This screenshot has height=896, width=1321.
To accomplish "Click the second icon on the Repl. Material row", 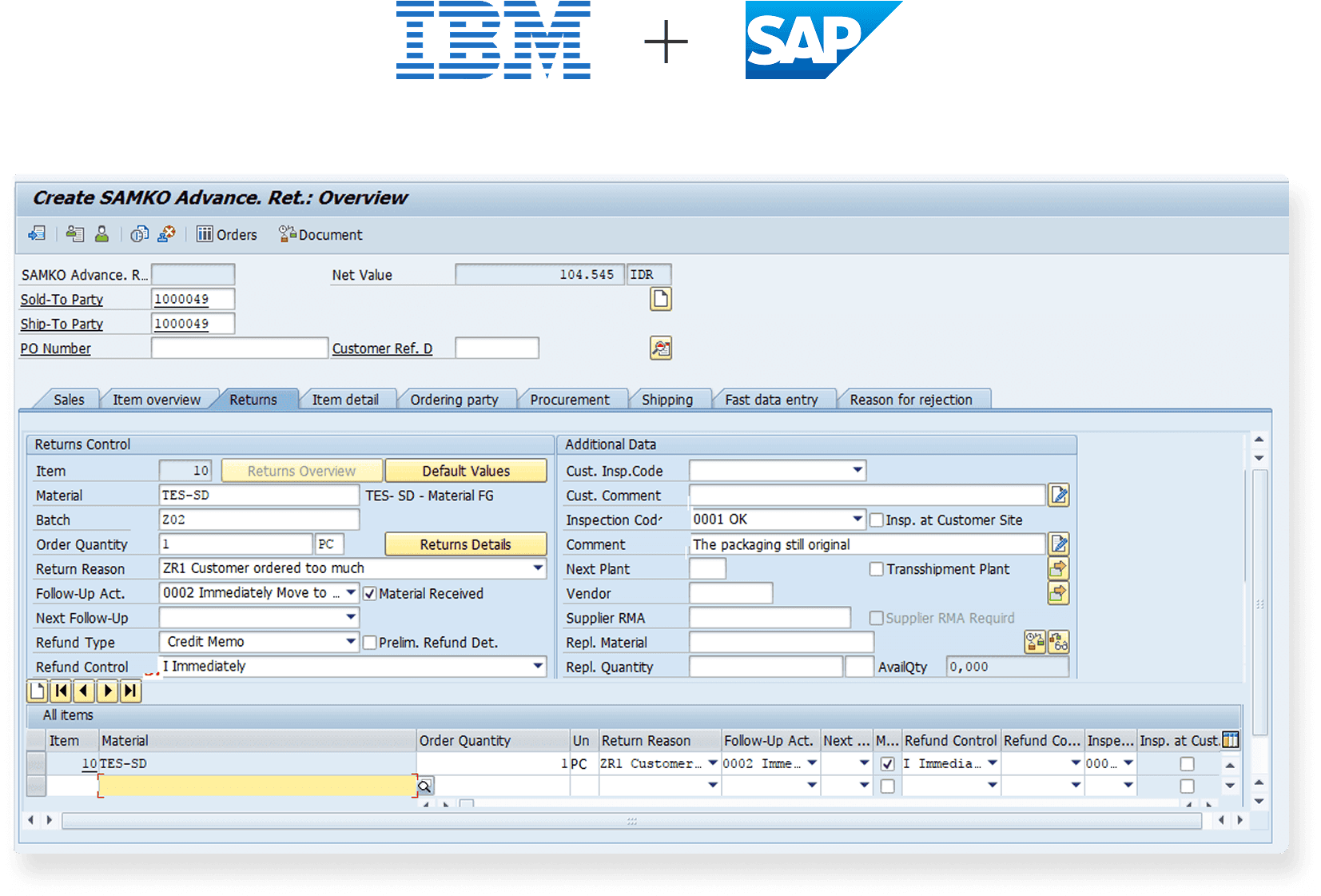I will pyautogui.click(x=1059, y=642).
